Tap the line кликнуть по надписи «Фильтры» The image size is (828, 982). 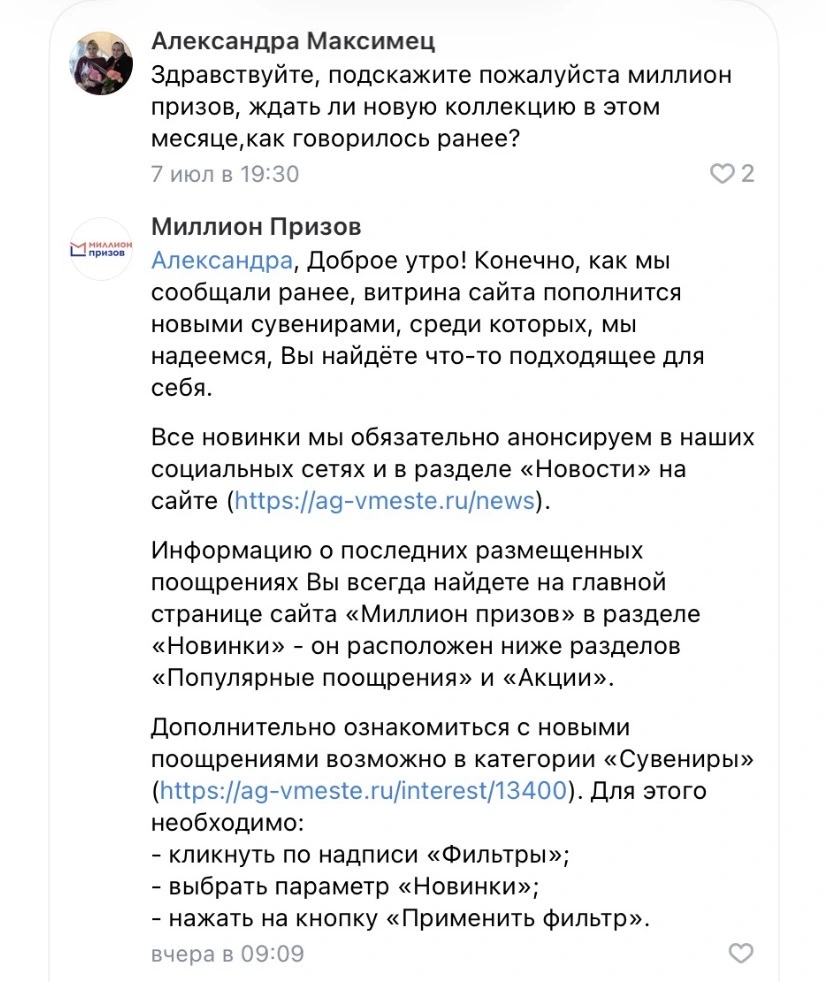361,855
